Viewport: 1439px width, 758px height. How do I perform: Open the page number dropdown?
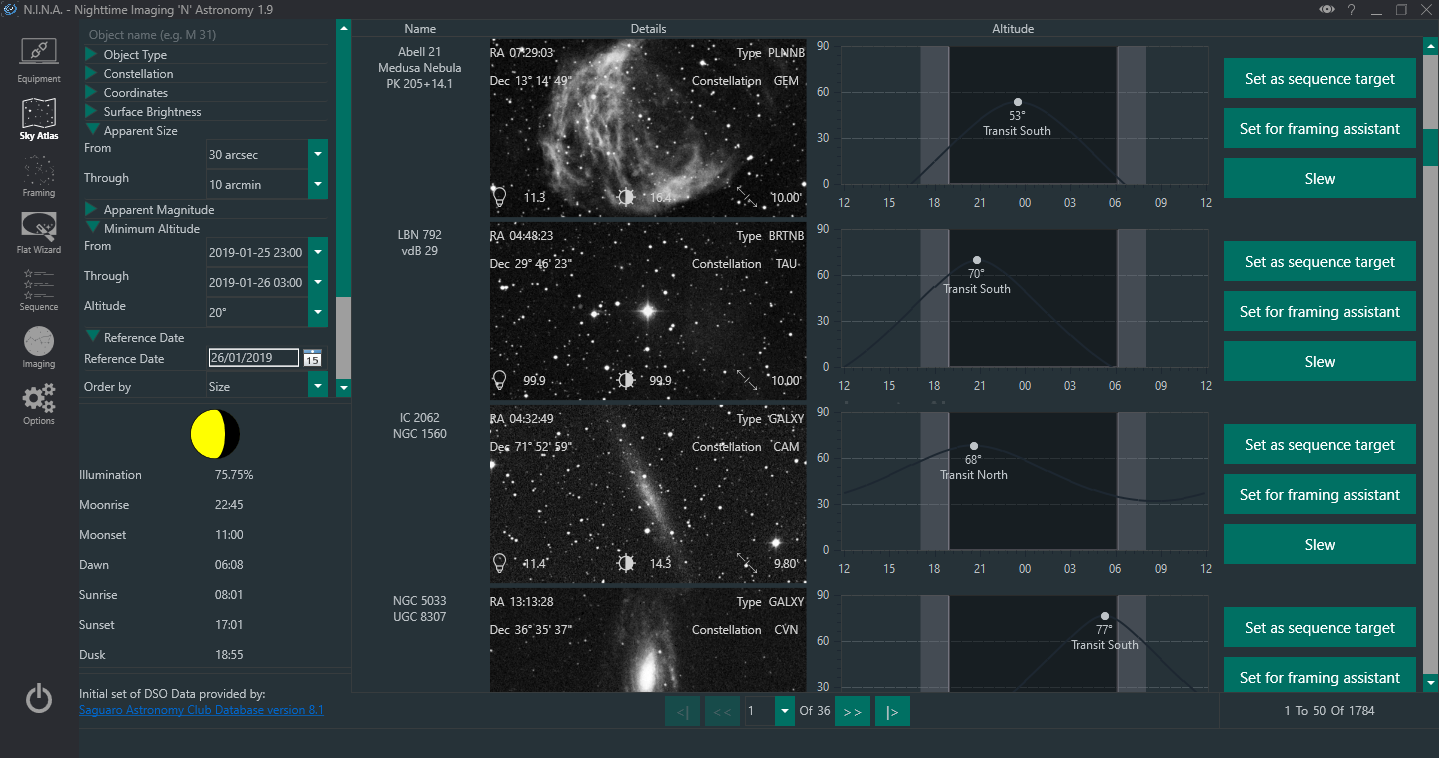pos(784,711)
